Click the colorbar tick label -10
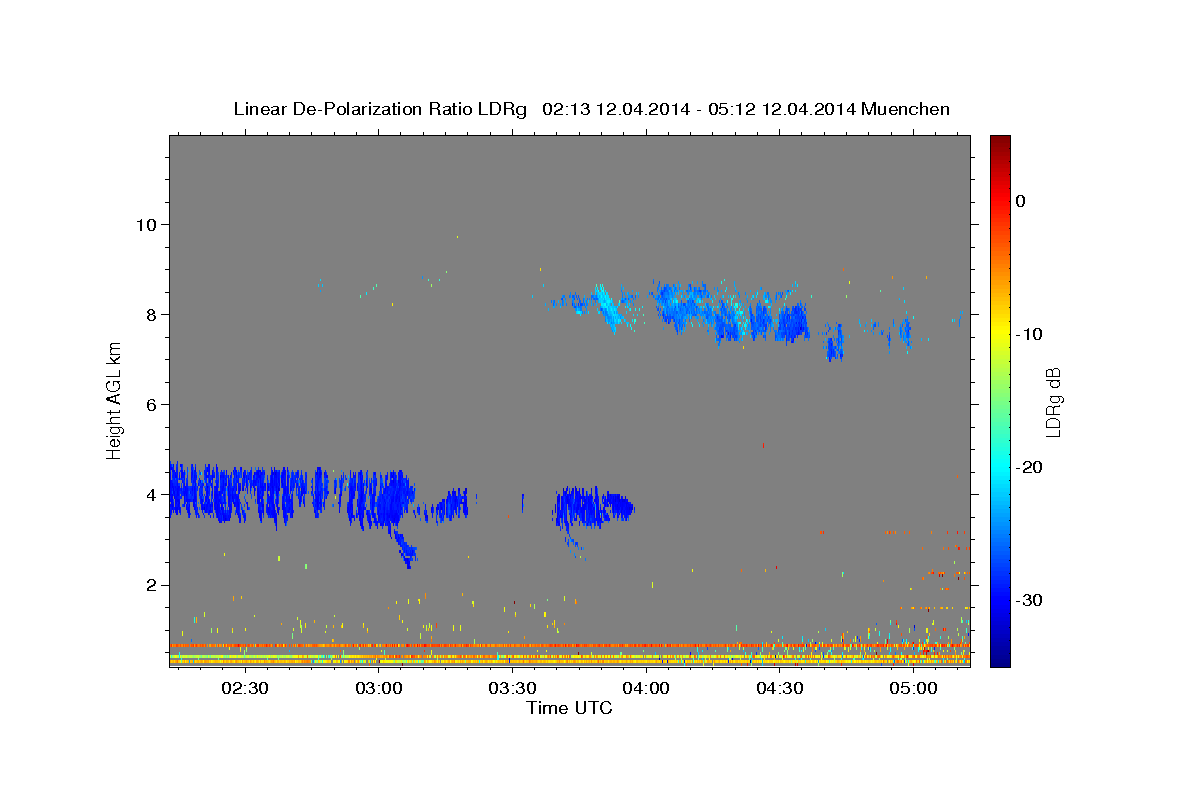Image resolution: width=1200 pixels, height=800 pixels. tap(1027, 334)
